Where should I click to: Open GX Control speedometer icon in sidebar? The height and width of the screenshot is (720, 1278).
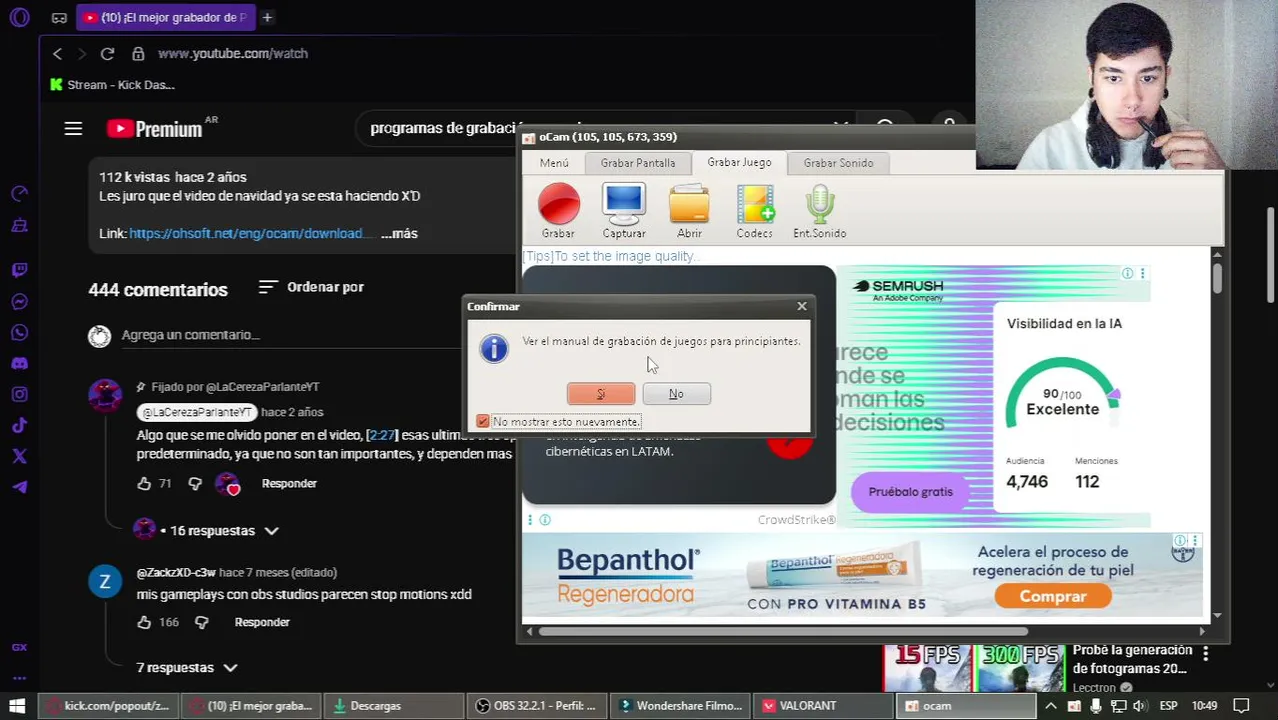tap(19, 194)
